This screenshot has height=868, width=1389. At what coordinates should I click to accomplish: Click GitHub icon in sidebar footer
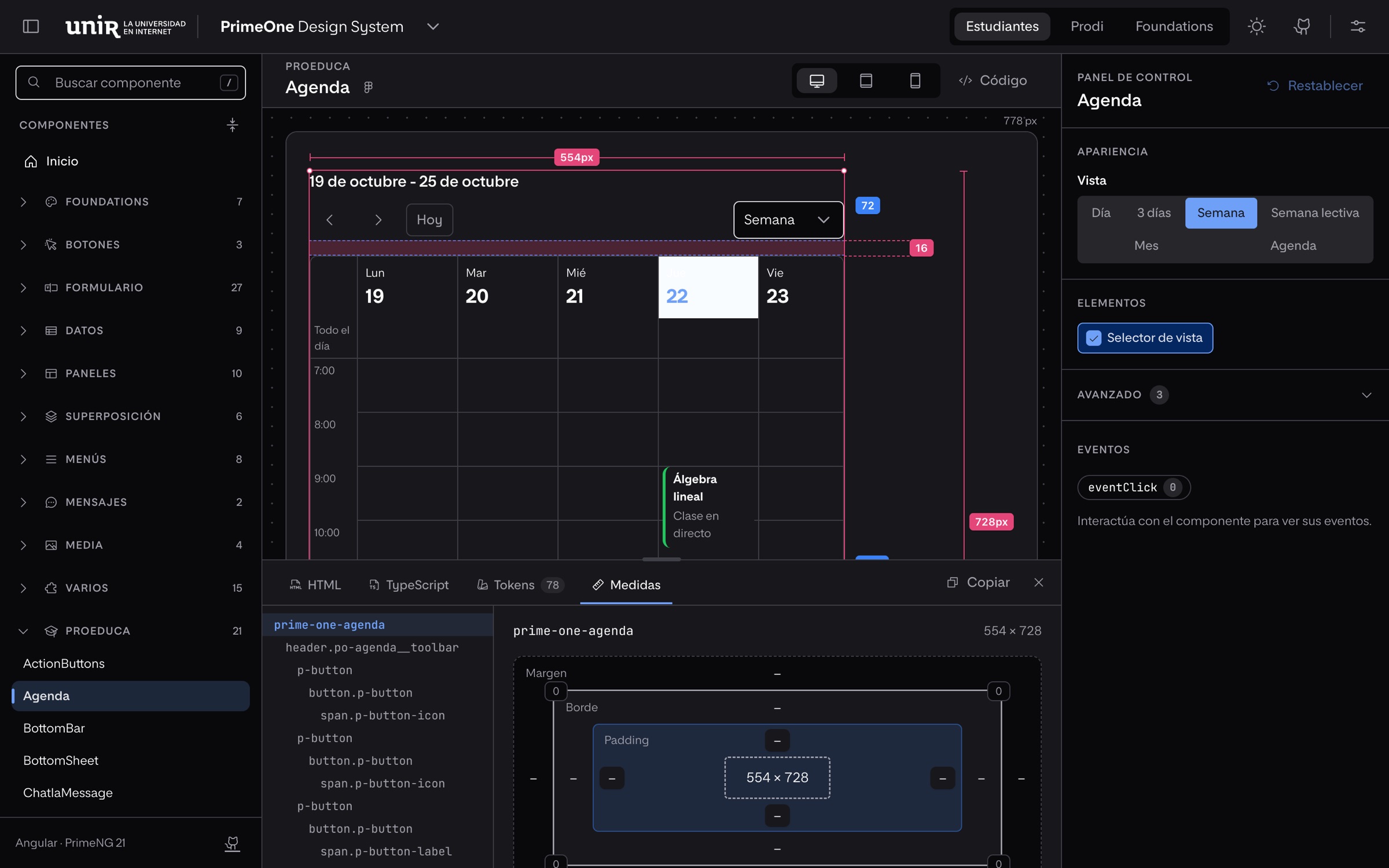coord(232,843)
